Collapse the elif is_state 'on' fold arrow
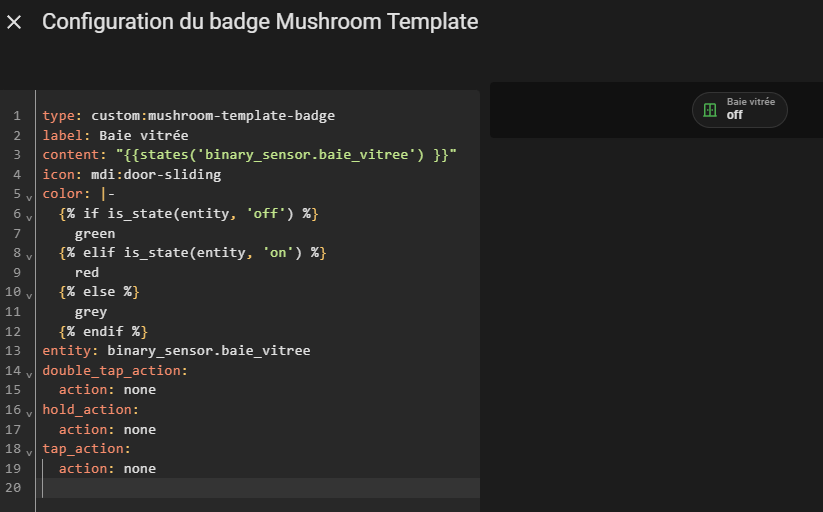Image resolution: width=823 pixels, height=512 pixels. (29, 257)
